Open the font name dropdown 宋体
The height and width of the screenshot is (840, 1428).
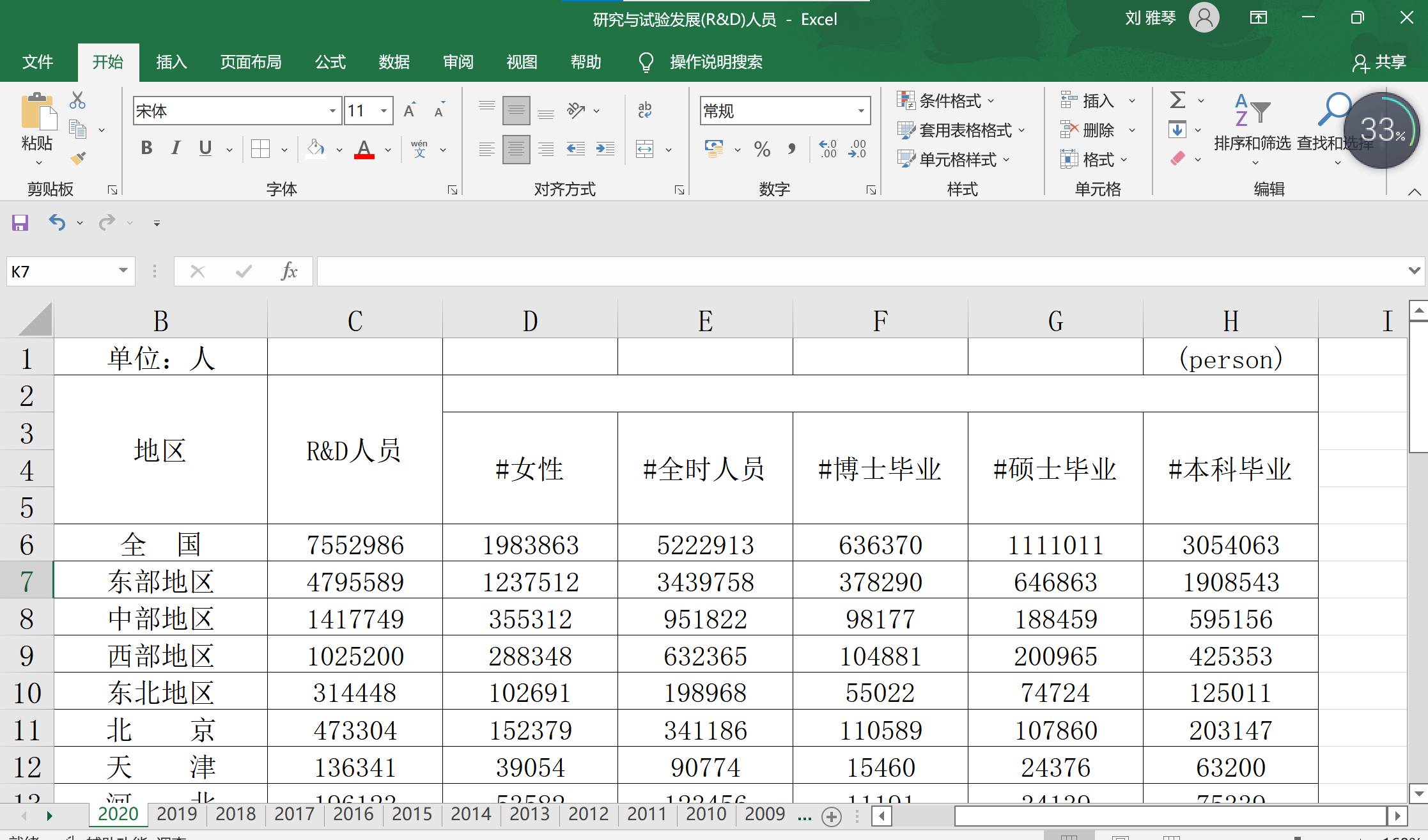click(332, 111)
